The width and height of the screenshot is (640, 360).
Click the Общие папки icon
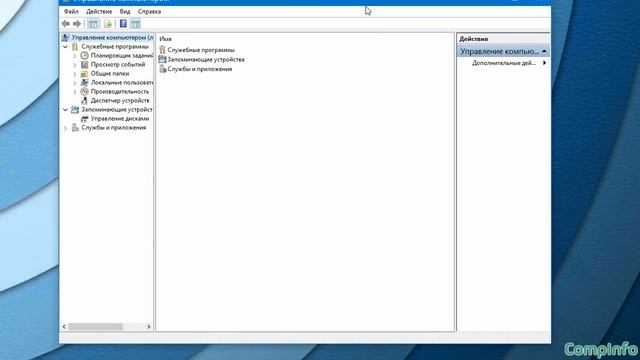[84, 73]
